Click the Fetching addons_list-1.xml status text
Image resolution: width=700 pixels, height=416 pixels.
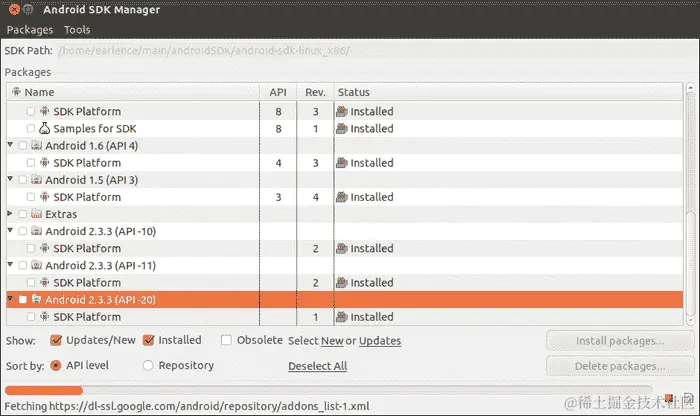(x=187, y=406)
